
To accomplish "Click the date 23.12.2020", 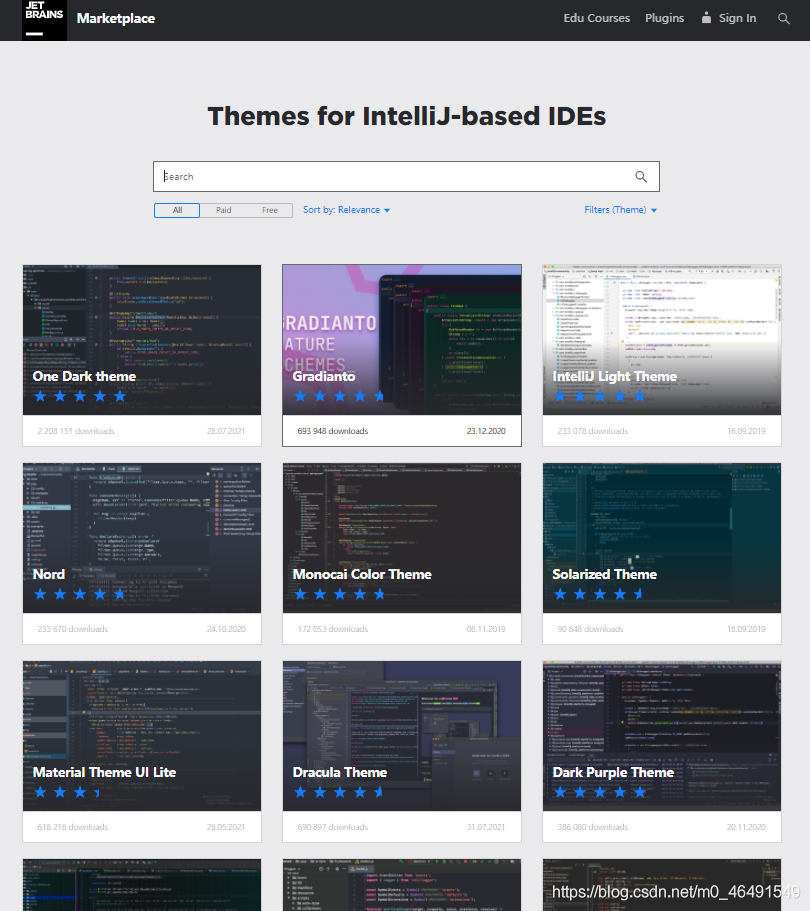I will [486, 431].
